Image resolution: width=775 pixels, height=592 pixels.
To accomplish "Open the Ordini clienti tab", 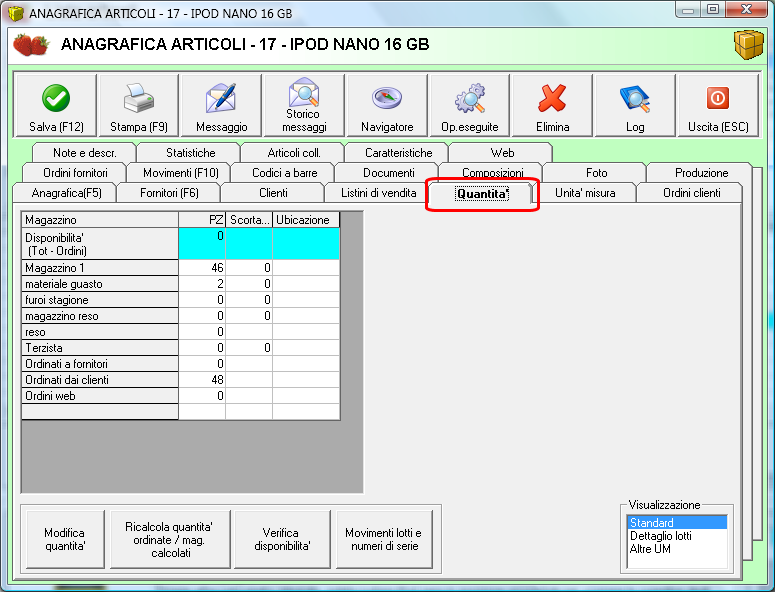I will [691, 193].
